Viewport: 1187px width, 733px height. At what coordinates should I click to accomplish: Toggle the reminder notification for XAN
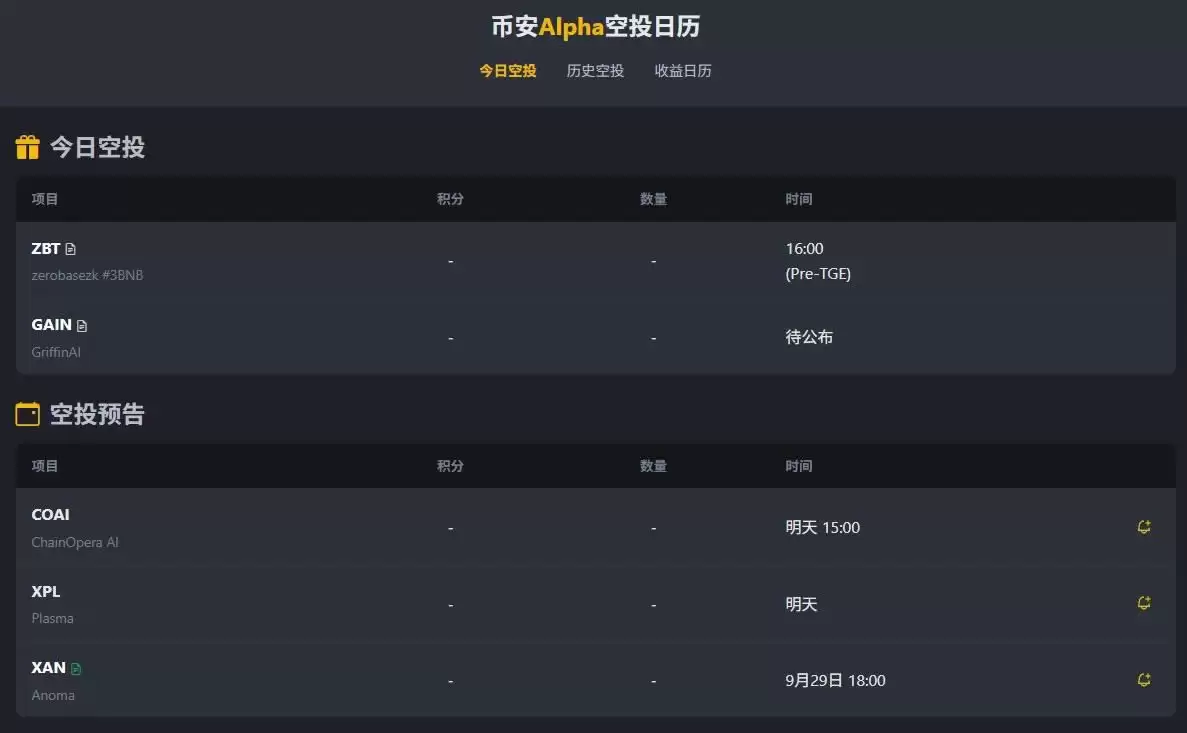[1143, 679]
